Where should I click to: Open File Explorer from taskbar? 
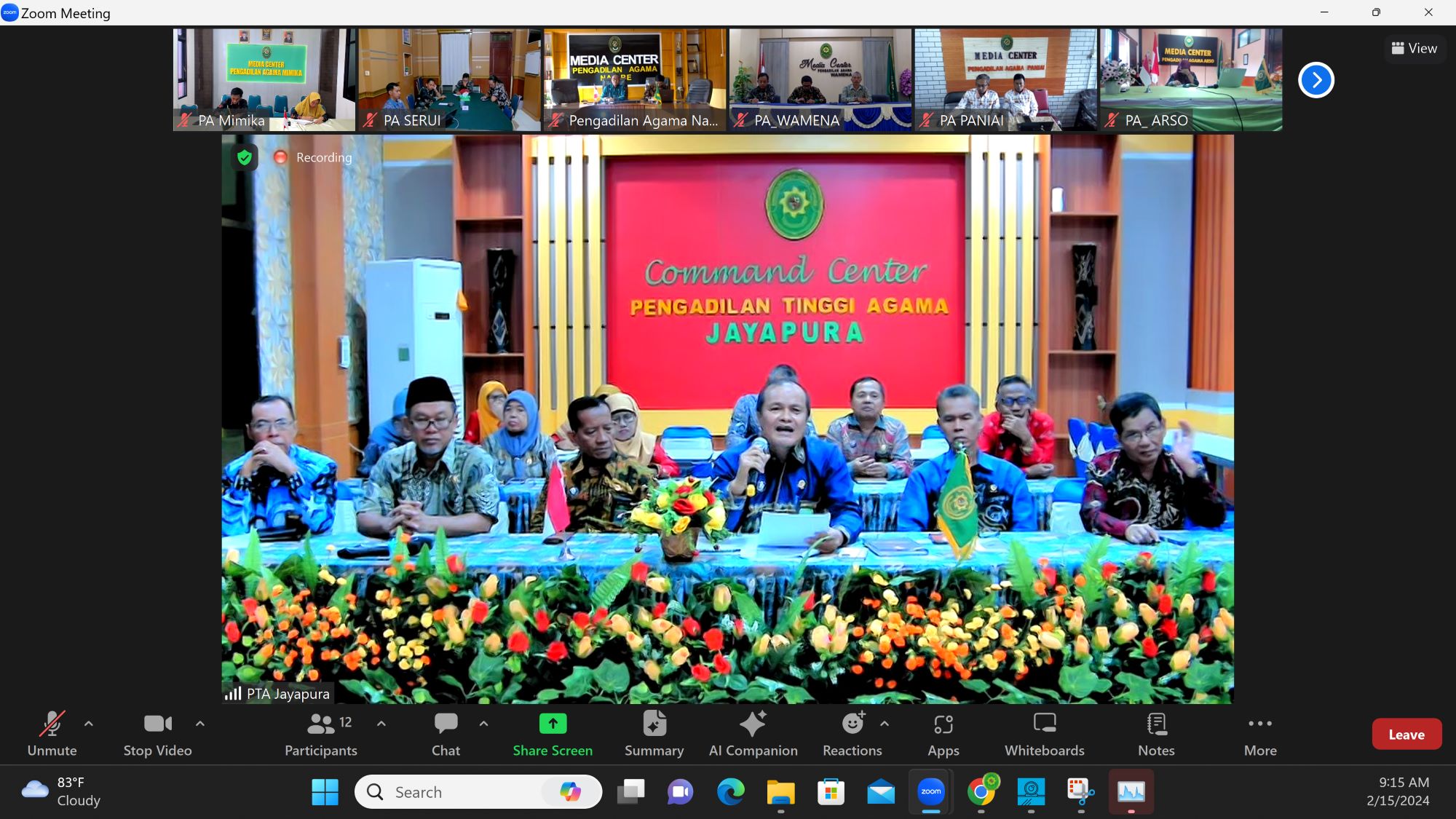coord(780,792)
